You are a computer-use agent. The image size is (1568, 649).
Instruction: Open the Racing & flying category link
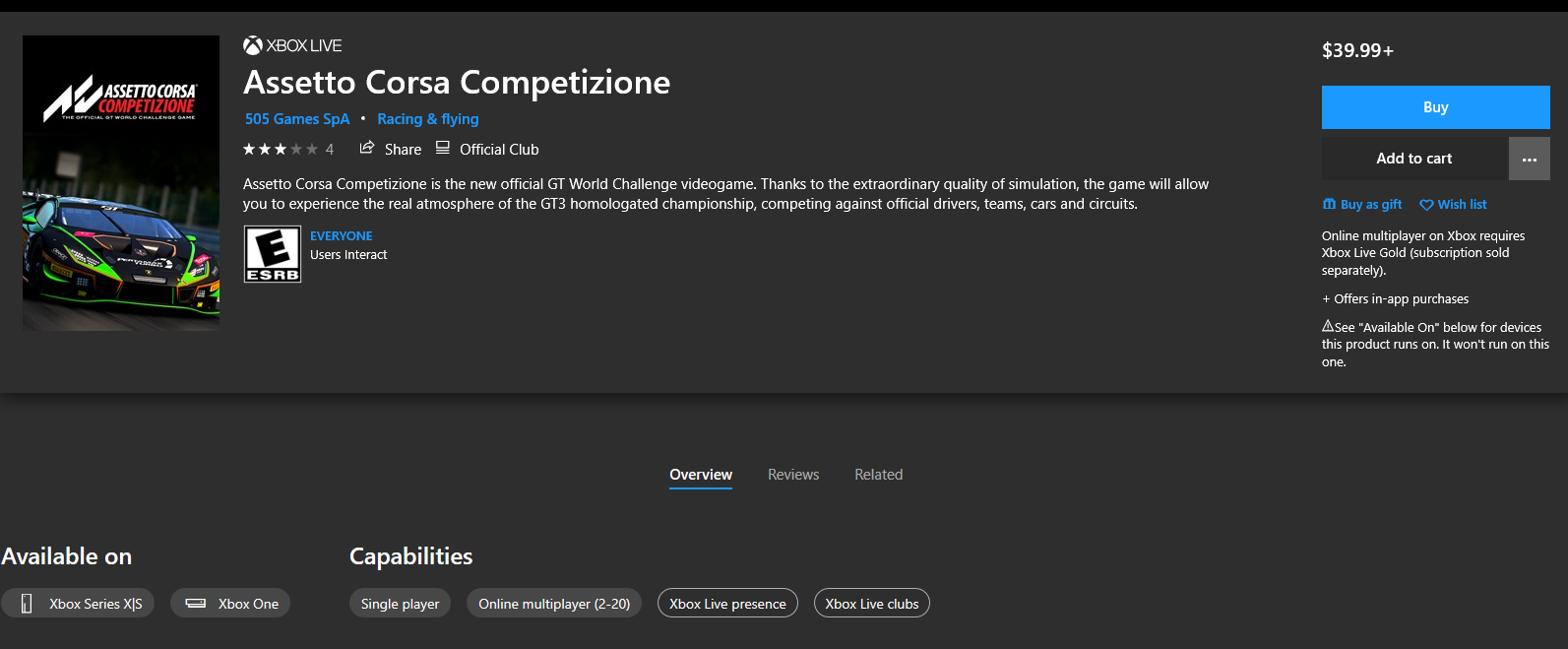(428, 119)
